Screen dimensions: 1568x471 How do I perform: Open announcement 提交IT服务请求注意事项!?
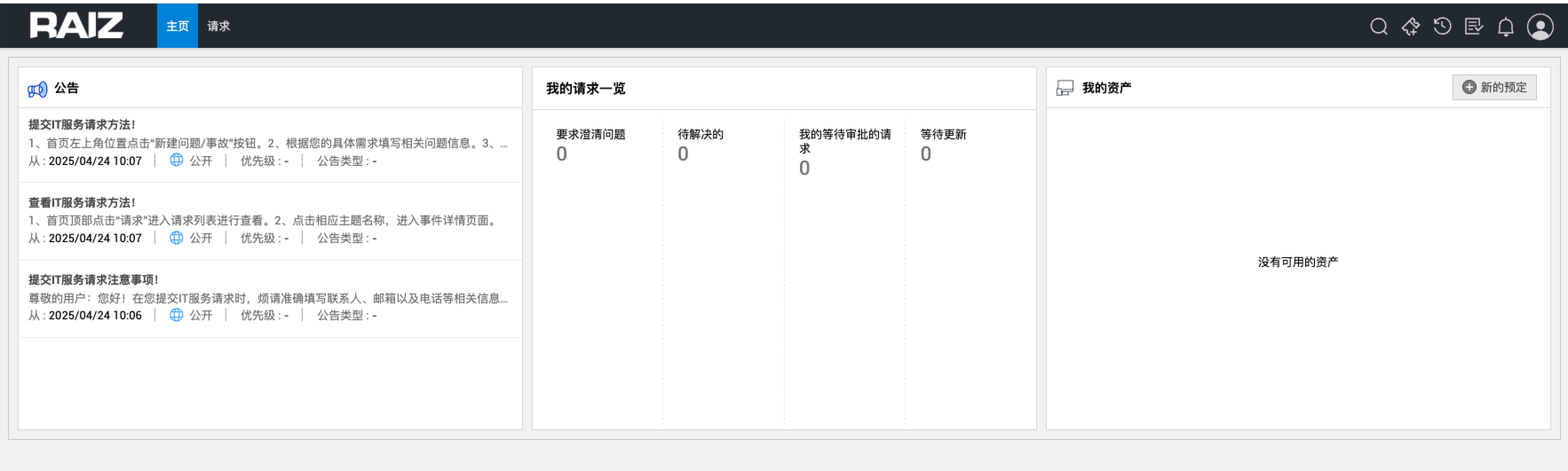(x=93, y=280)
